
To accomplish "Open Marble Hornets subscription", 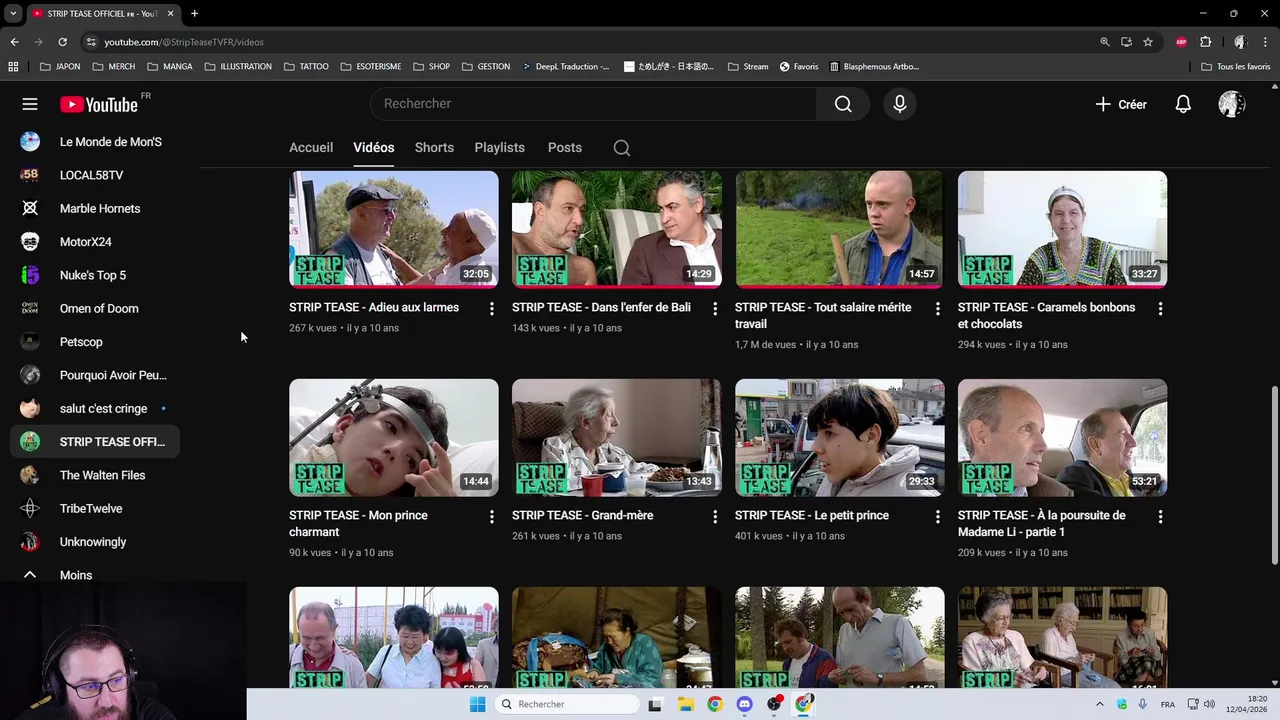I will [x=95, y=208].
